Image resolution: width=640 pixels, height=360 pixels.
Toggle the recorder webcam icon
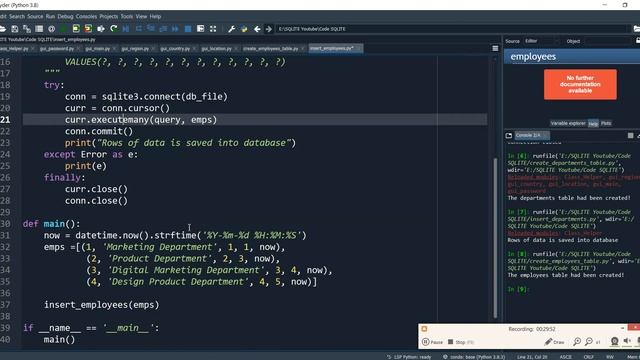[614, 342]
